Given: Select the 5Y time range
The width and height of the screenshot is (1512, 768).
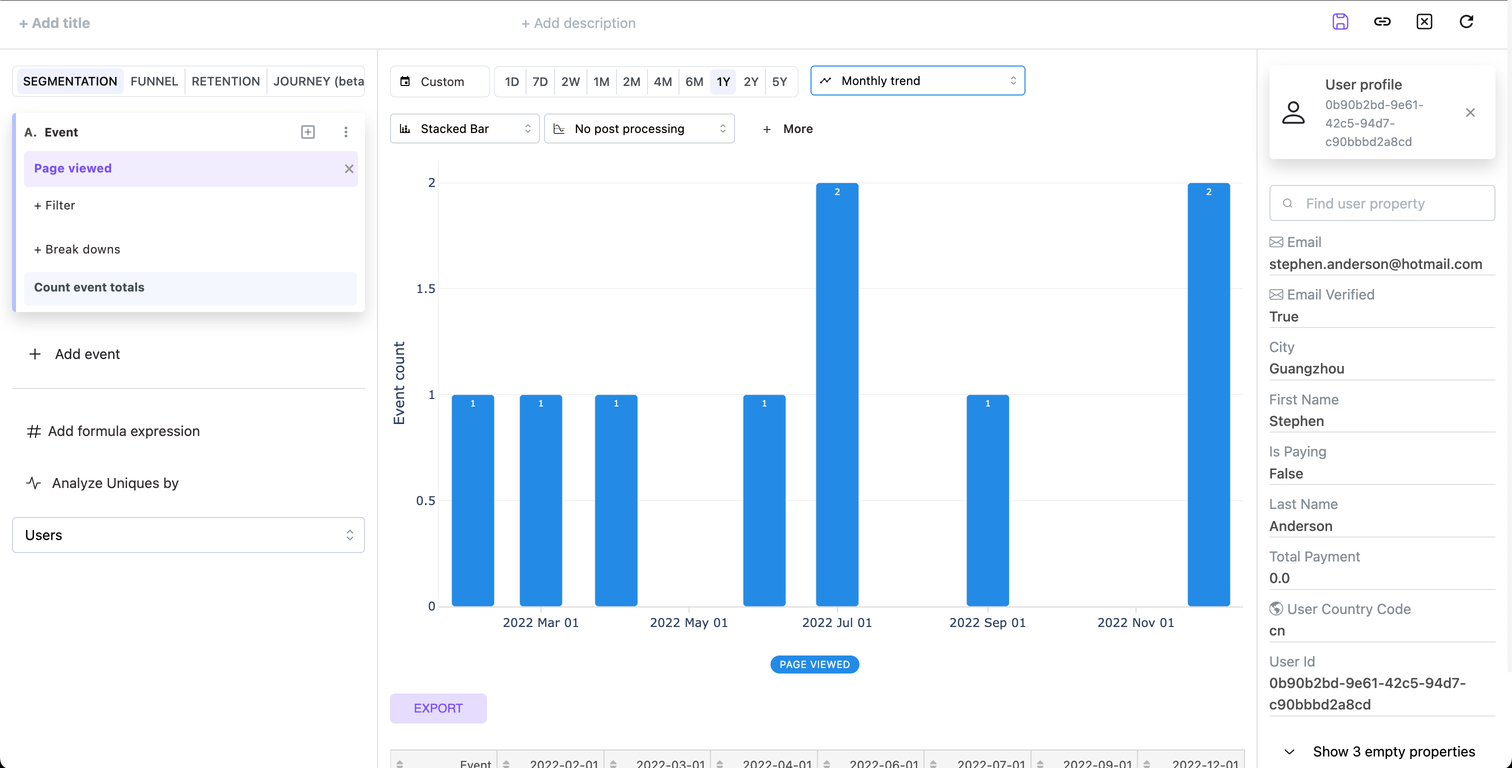Looking at the screenshot, I should [x=780, y=82].
